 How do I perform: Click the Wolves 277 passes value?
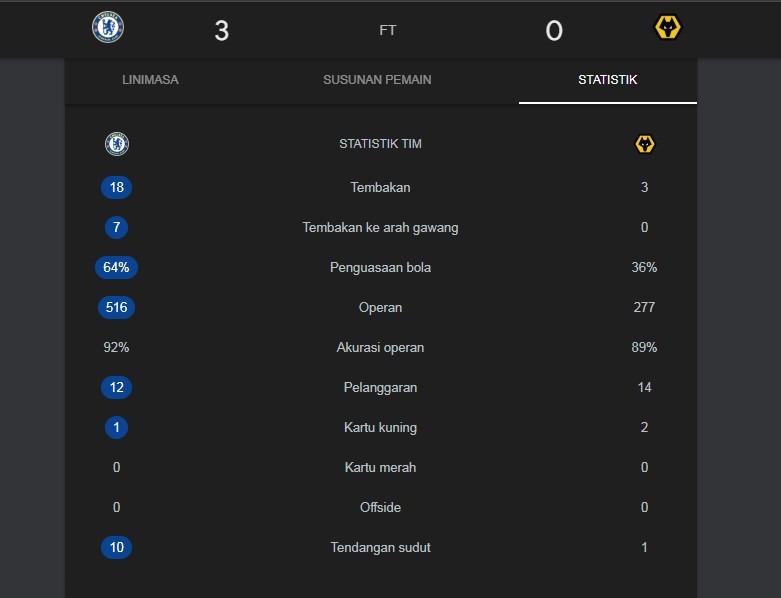pyautogui.click(x=644, y=307)
